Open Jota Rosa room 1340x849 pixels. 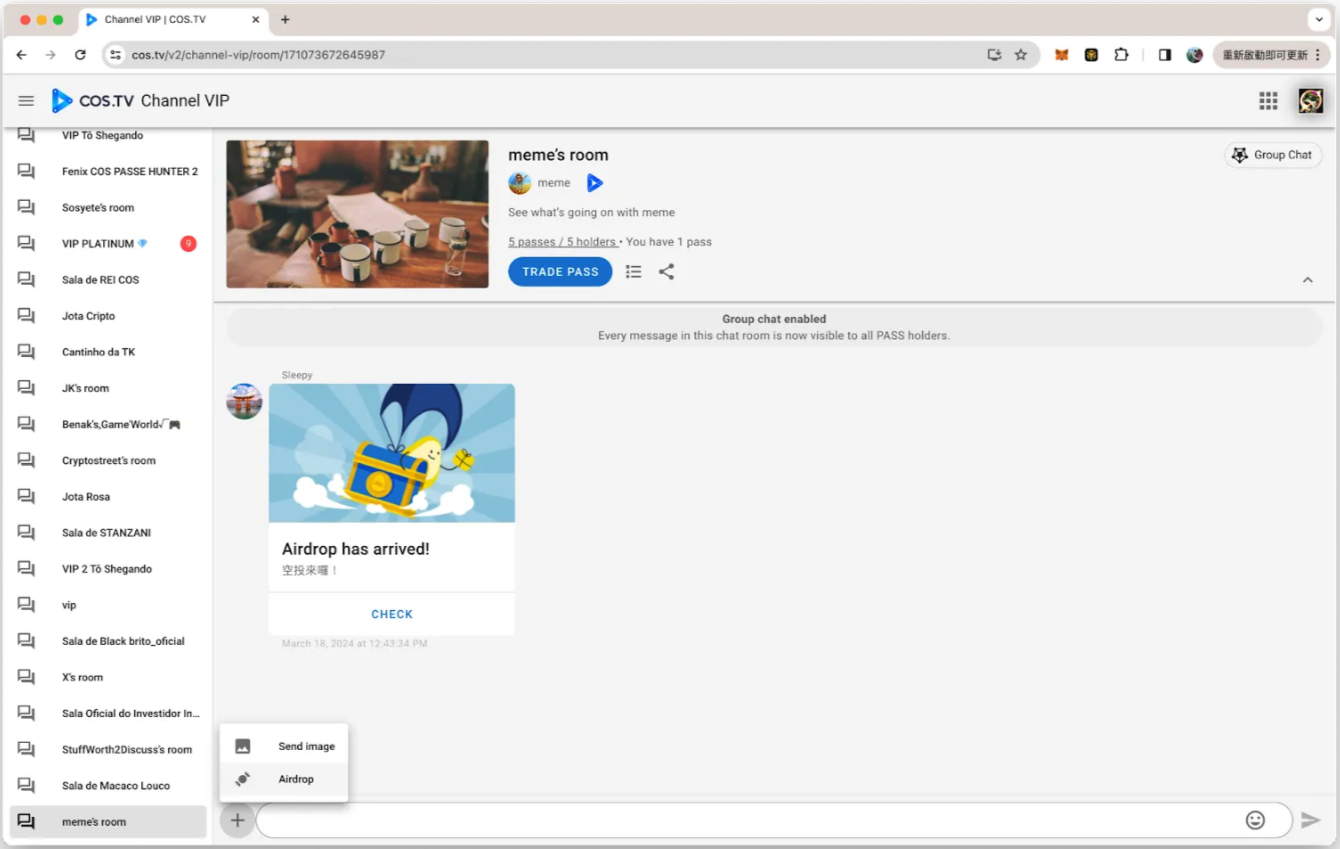(x=108, y=497)
